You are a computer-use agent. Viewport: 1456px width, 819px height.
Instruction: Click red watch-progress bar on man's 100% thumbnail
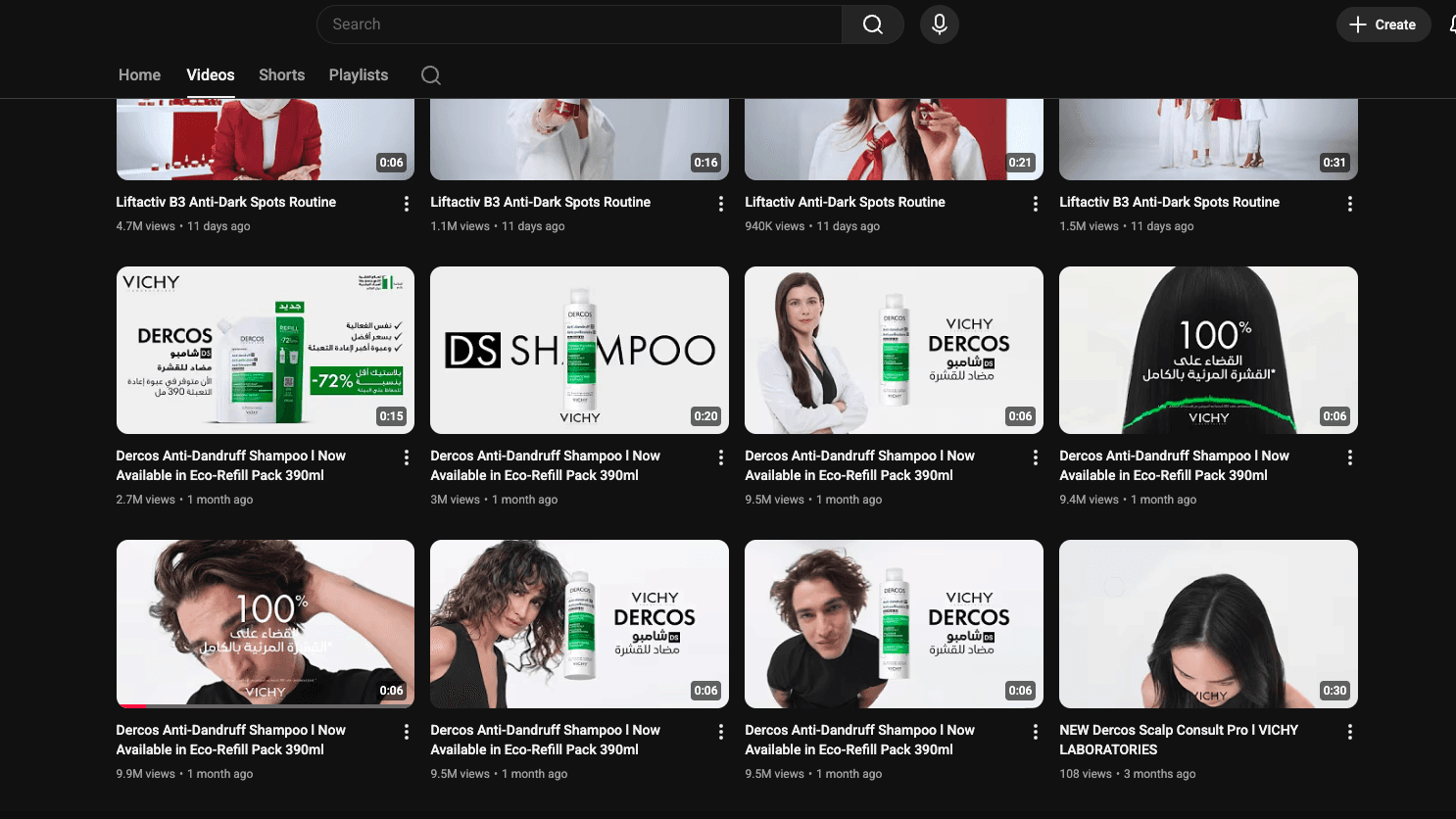pos(132,705)
